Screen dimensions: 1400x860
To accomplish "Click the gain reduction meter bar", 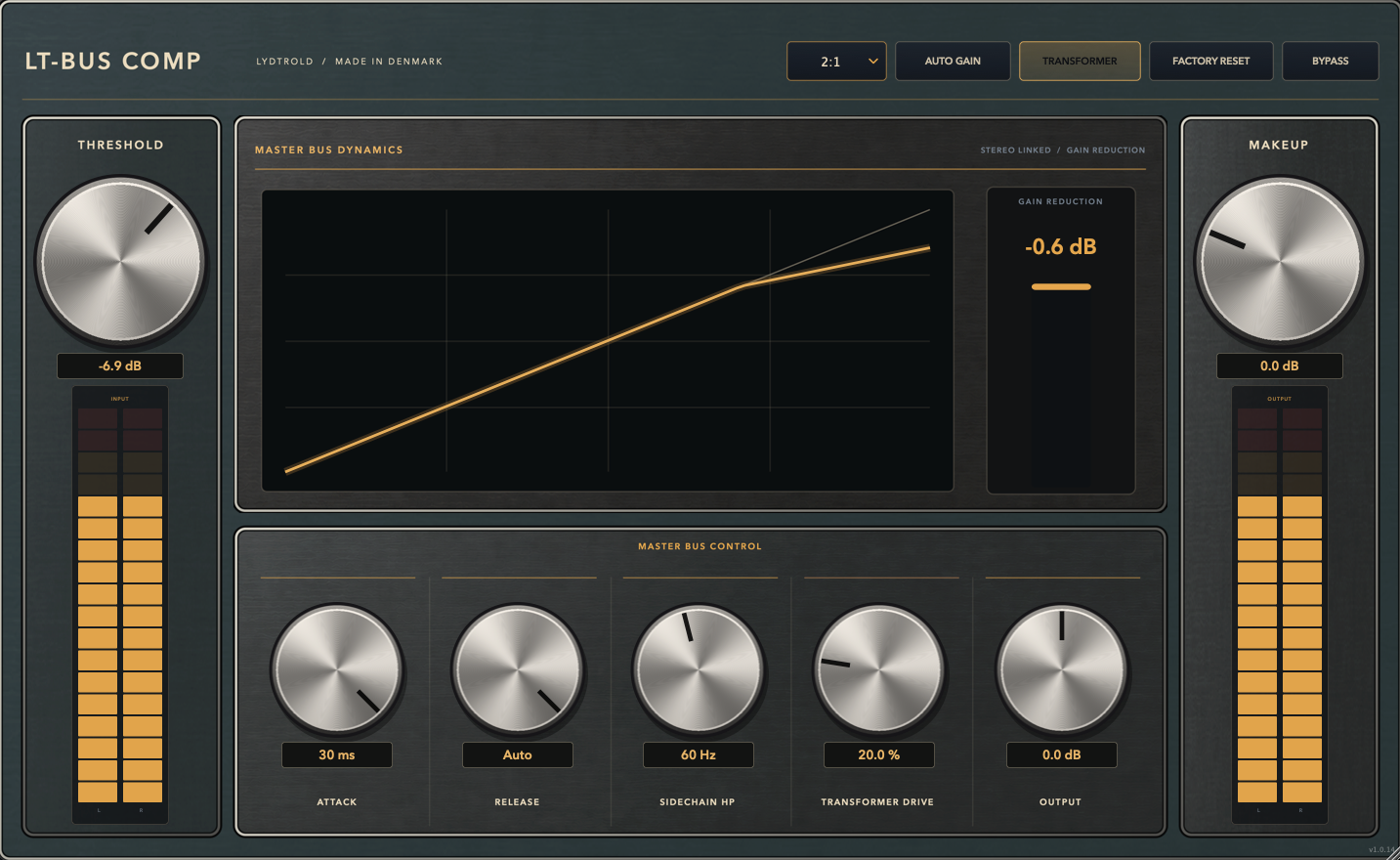I will pyautogui.click(x=1061, y=385).
